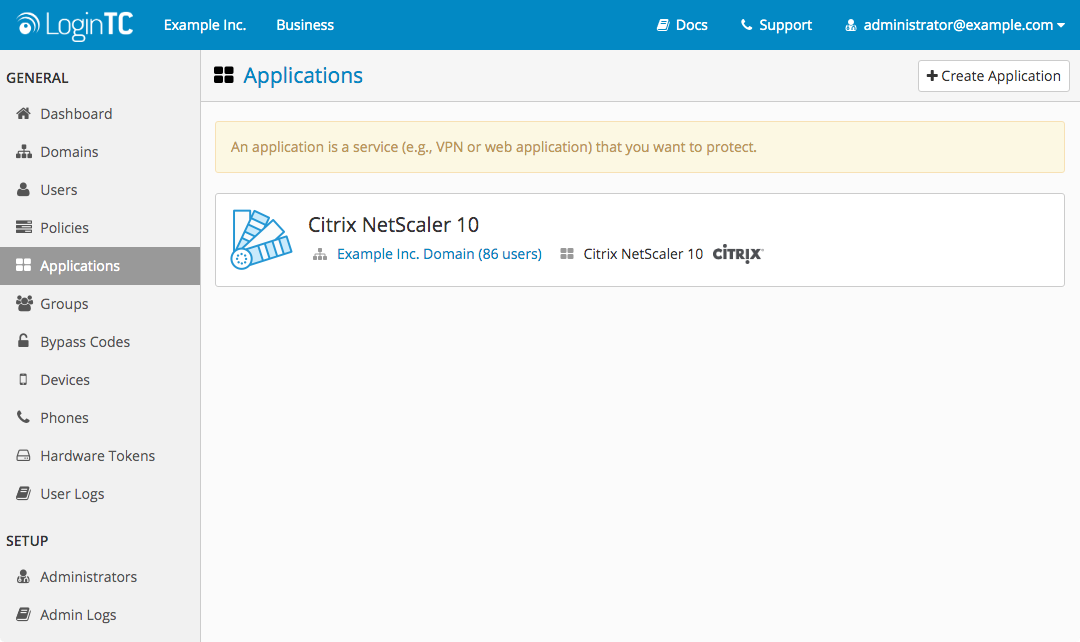Click the Create Application button
Screen dimensions: 1080x642
point(993,76)
